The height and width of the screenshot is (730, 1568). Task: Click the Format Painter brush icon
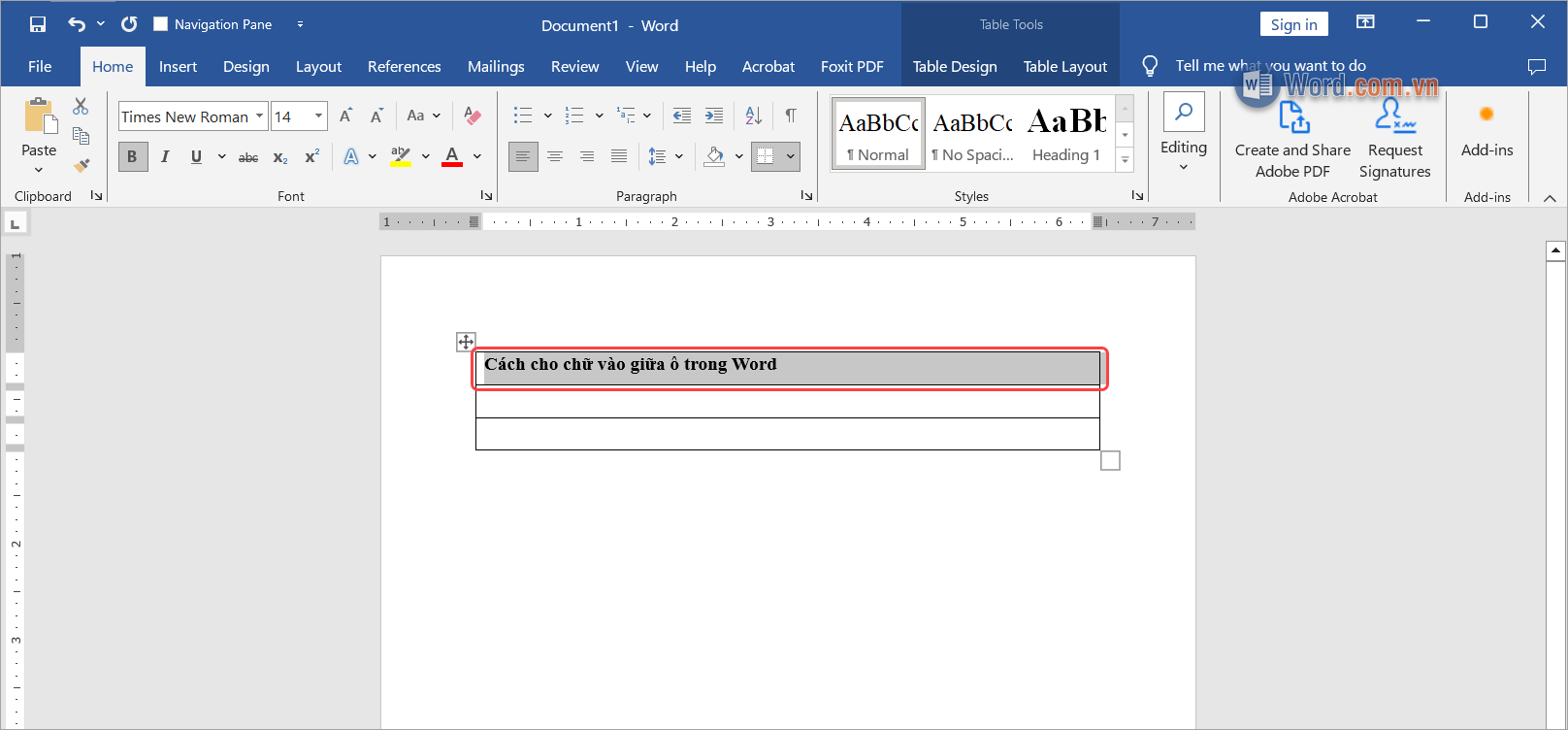click(x=82, y=166)
